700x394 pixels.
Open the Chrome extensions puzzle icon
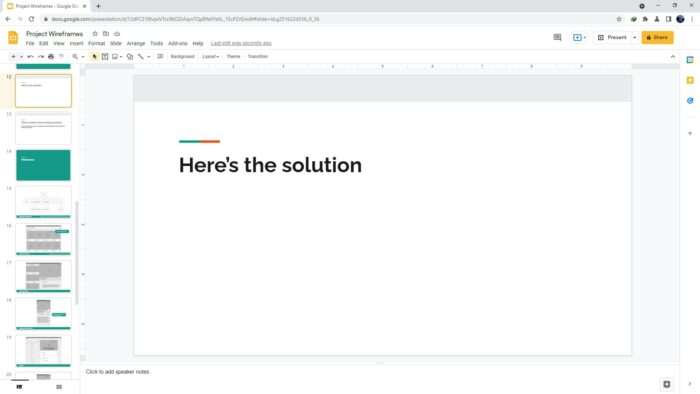[645, 19]
